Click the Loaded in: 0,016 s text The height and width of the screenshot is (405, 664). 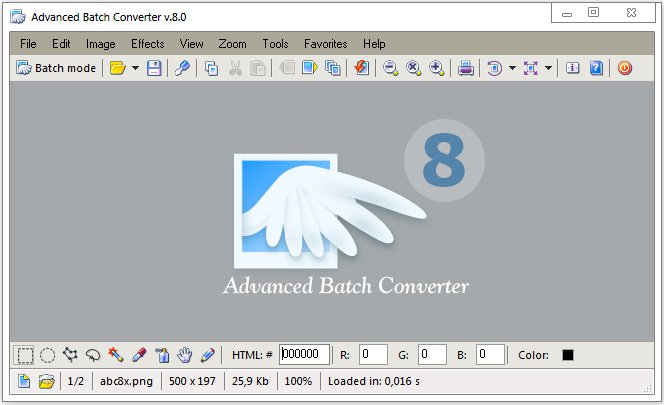374,381
